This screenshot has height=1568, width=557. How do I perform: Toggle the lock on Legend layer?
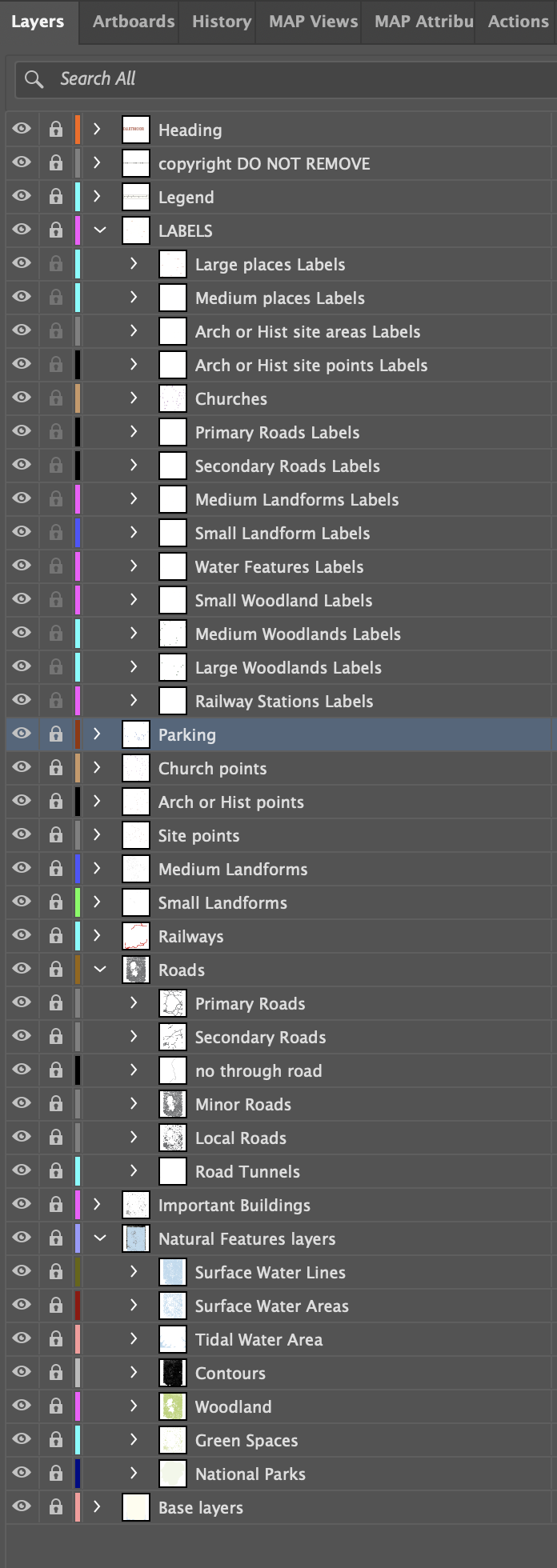tap(56, 197)
